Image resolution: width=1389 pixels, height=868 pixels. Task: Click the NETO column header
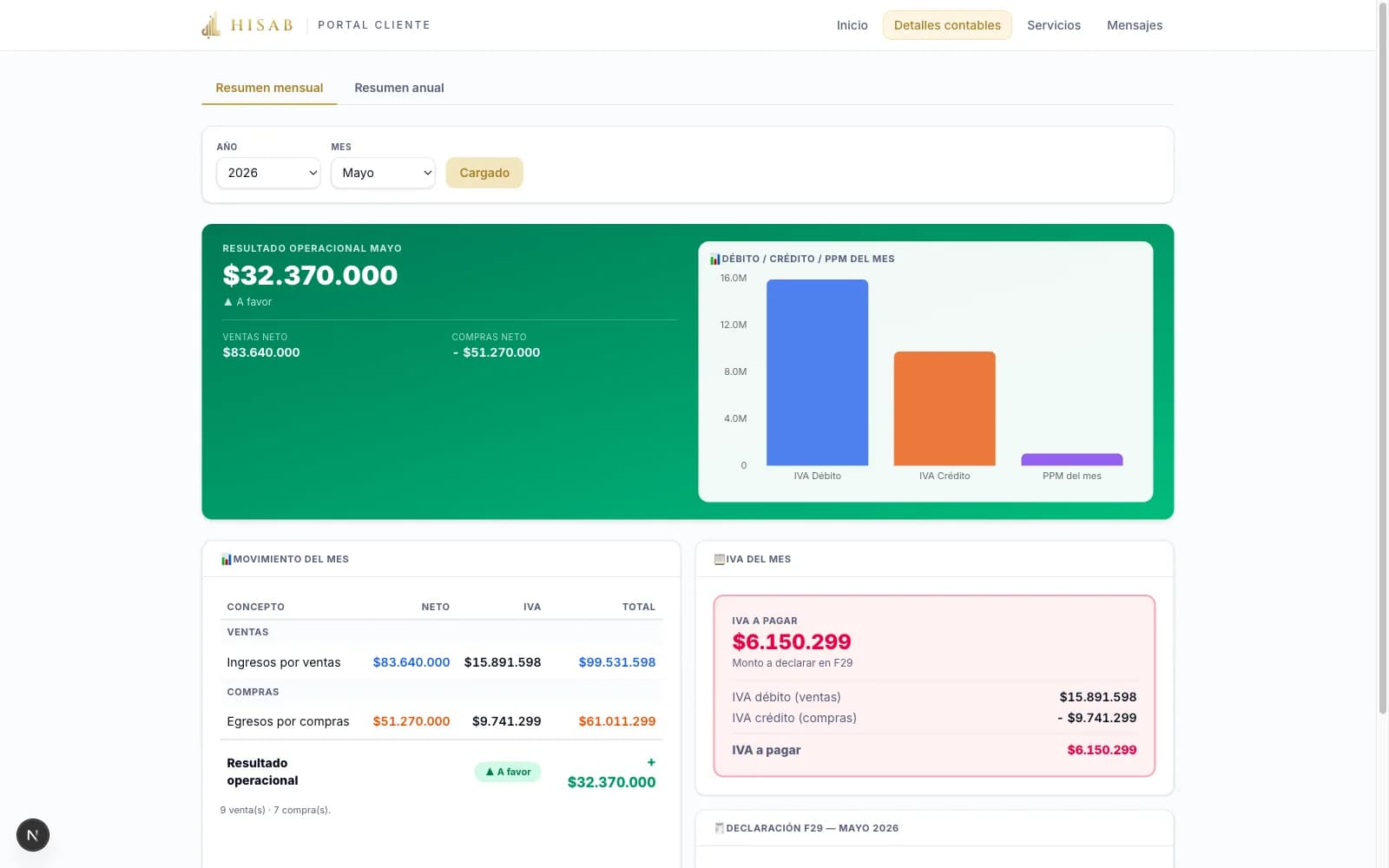436,607
